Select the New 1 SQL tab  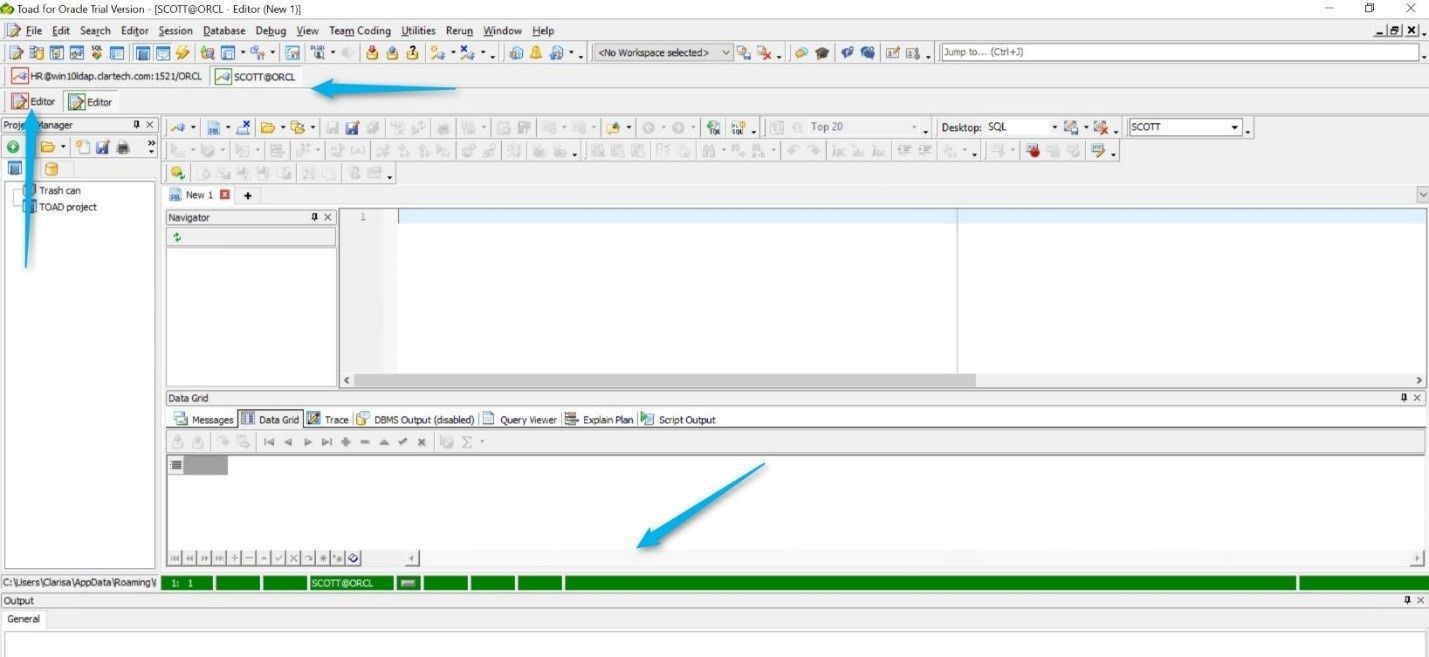pyautogui.click(x=199, y=195)
